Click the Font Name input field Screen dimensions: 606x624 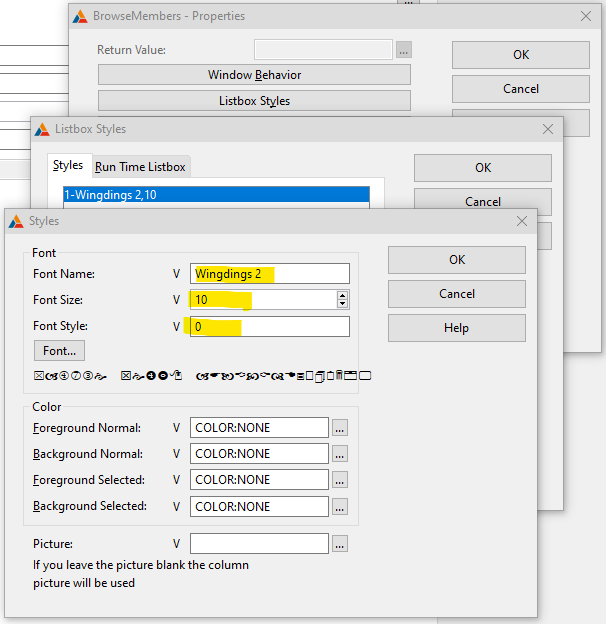coord(270,274)
